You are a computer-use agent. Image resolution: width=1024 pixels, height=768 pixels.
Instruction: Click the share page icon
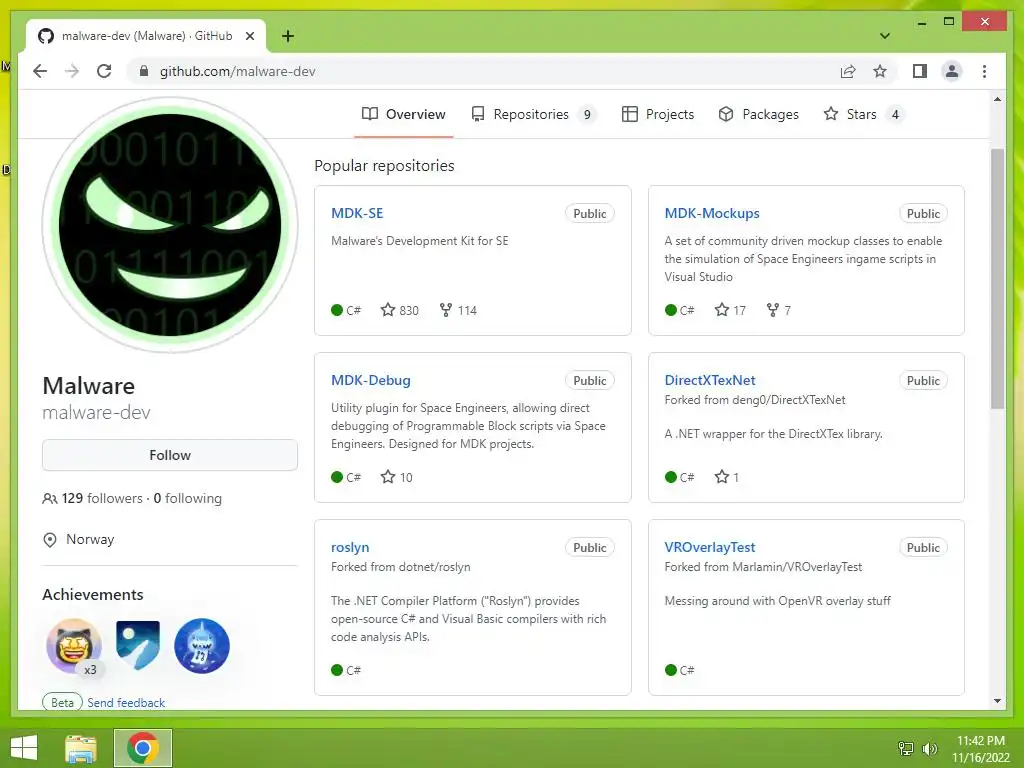click(848, 71)
